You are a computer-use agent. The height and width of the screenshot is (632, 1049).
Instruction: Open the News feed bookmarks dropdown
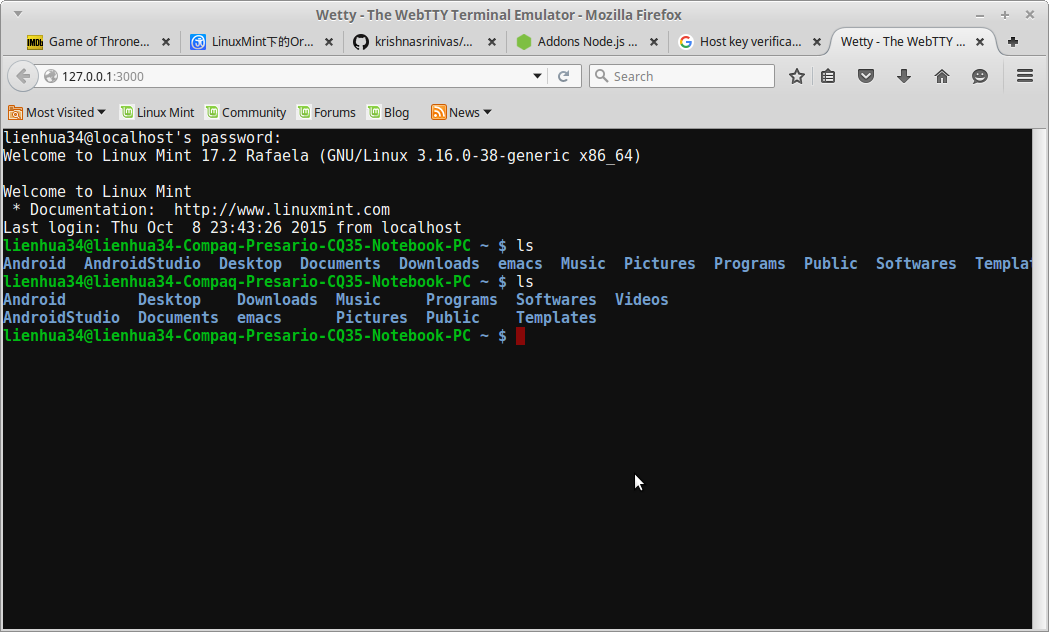462,112
